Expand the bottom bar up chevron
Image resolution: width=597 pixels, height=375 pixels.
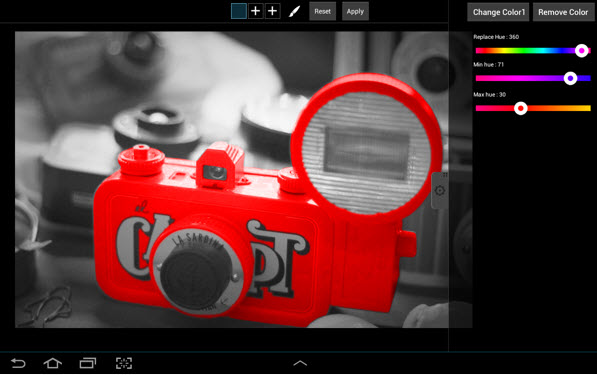coord(300,363)
